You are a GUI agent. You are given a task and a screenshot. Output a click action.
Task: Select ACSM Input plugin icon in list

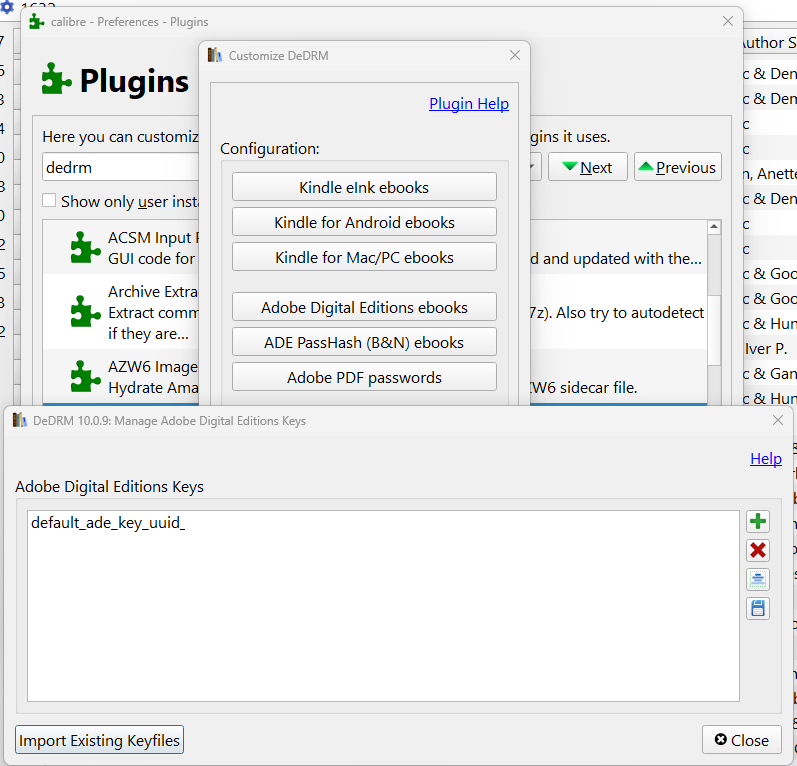(85, 248)
